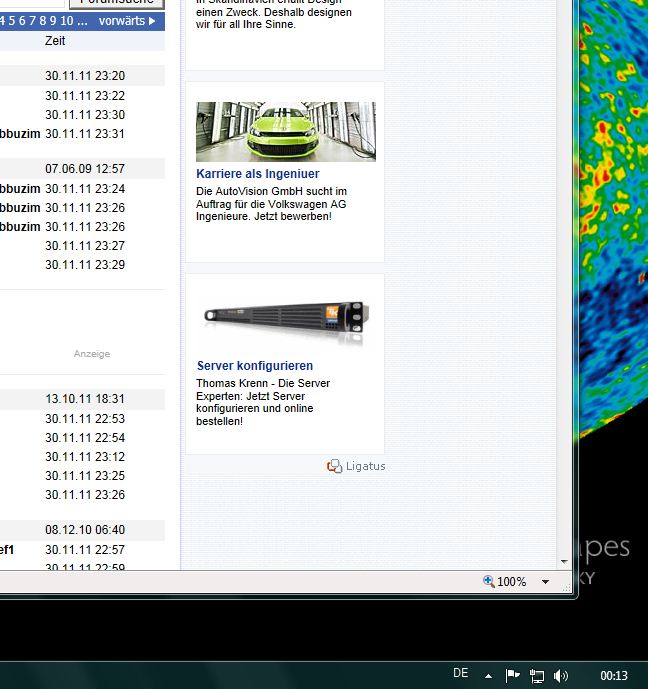Image resolution: width=648 pixels, height=689 pixels.
Task: Jump to page 10 in pagination
Action: pyautogui.click(x=67, y=21)
